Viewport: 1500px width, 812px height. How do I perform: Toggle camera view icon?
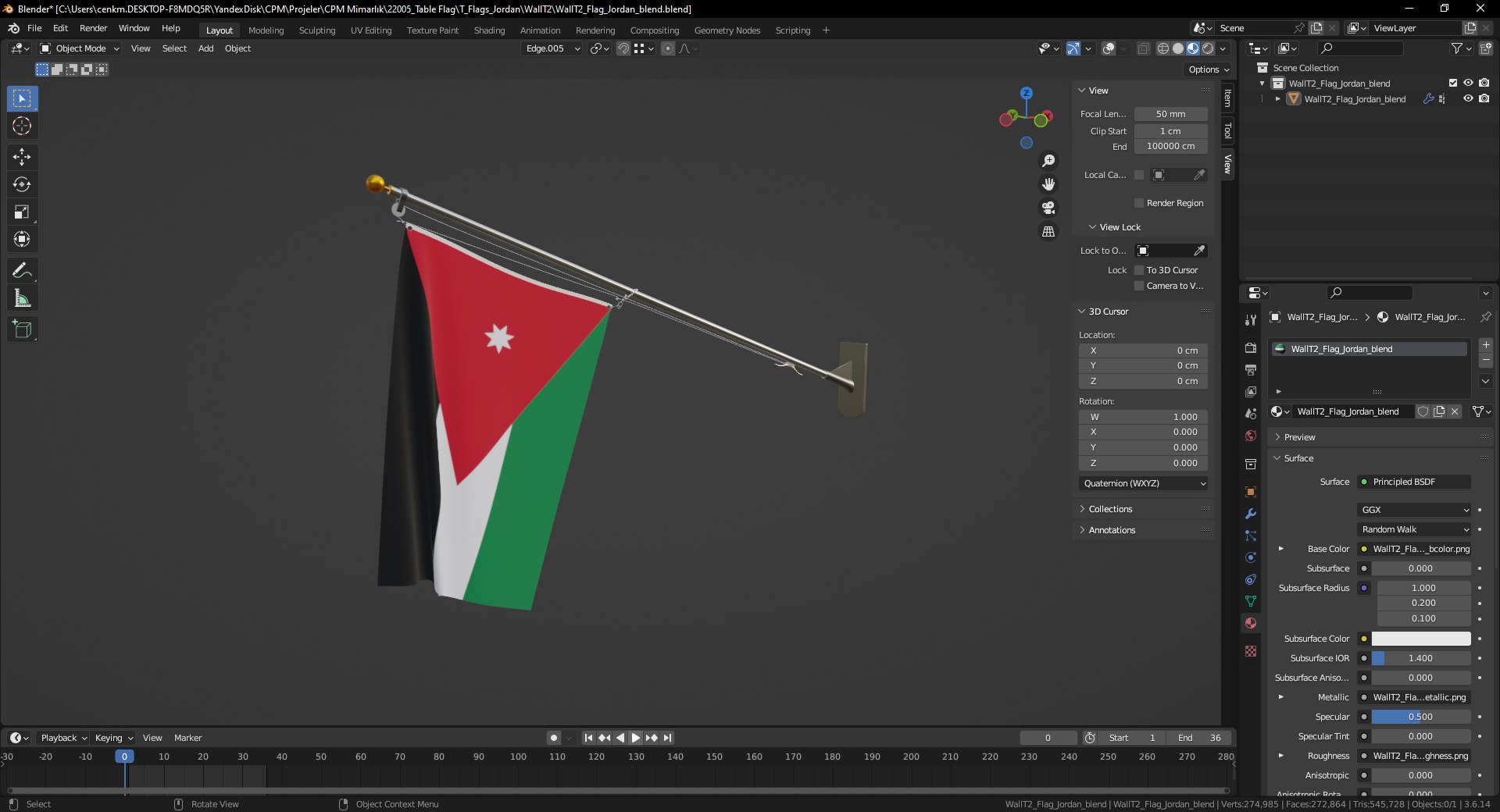click(x=1048, y=208)
